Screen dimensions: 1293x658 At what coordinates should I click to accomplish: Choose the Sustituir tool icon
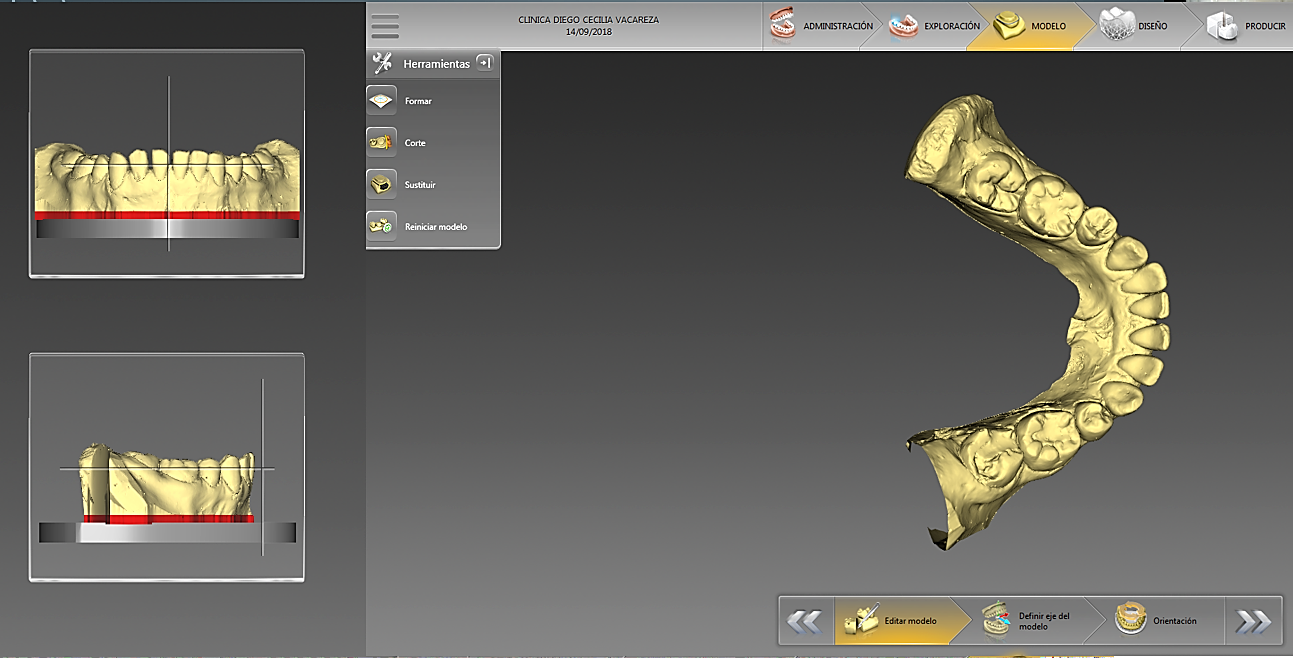381,185
